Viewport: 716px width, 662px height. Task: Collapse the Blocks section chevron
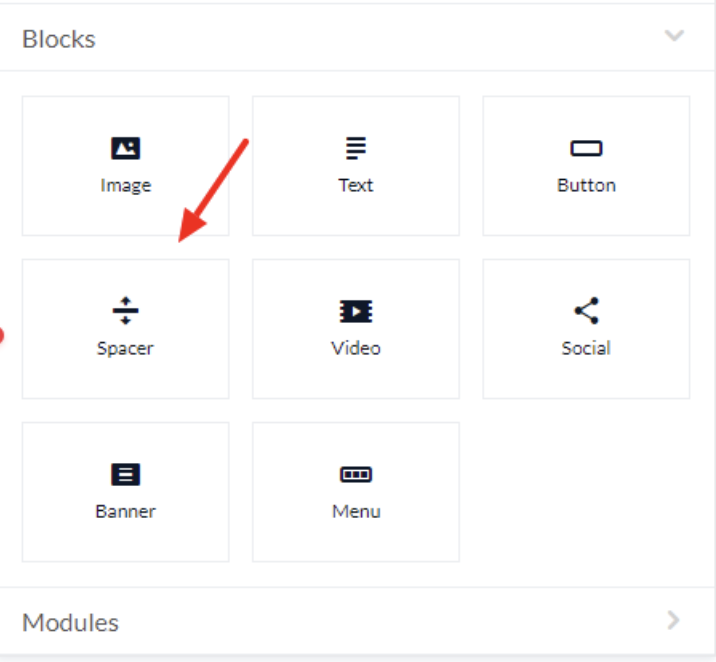click(x=674, y=36)
